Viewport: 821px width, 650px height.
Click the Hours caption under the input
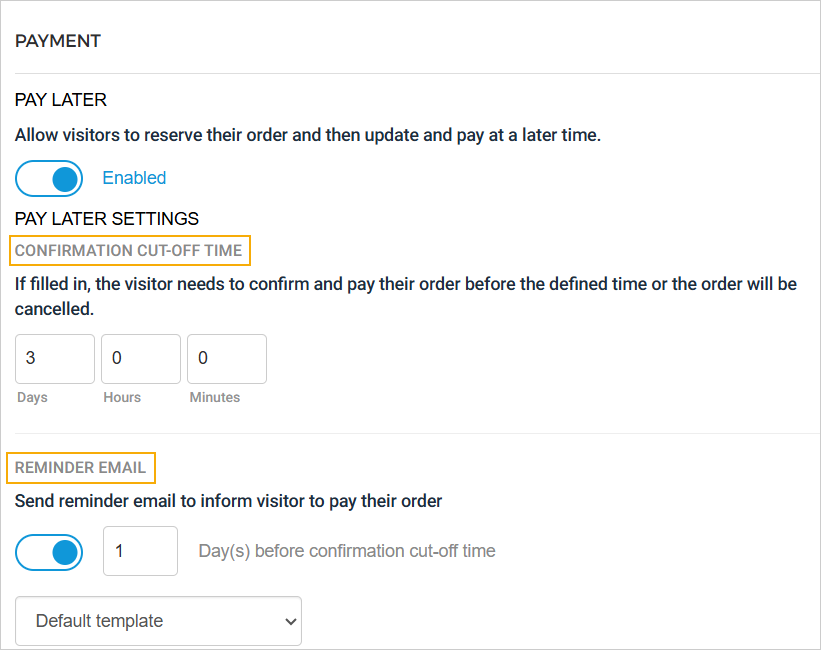pos(122,397)
